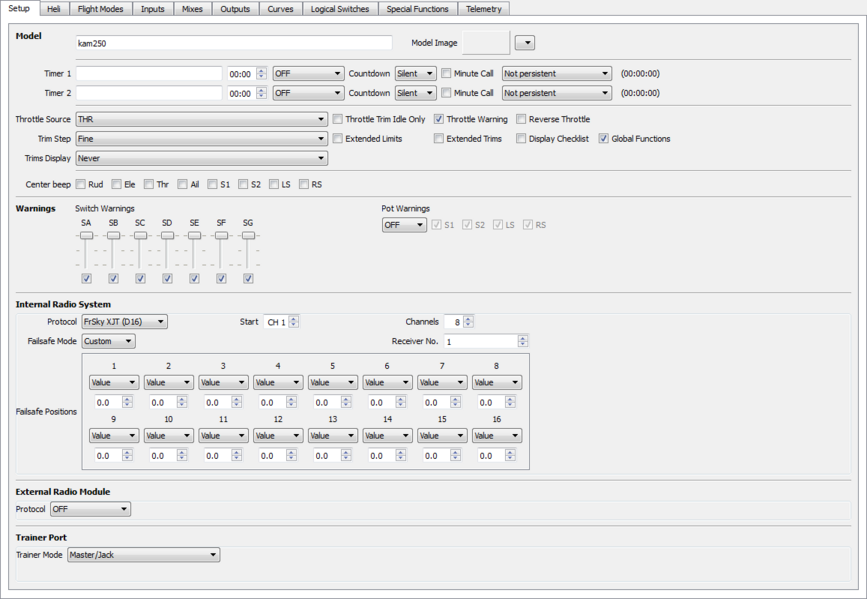
Task: Click the Start channel stepper arrows
Action: (293, 322)
